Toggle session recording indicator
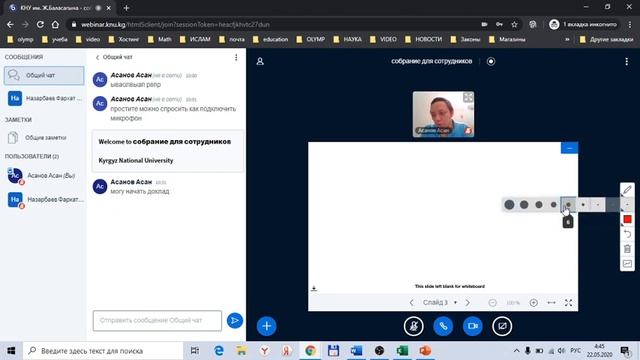This screenshot has width=640, height=360. click(491, 61)
